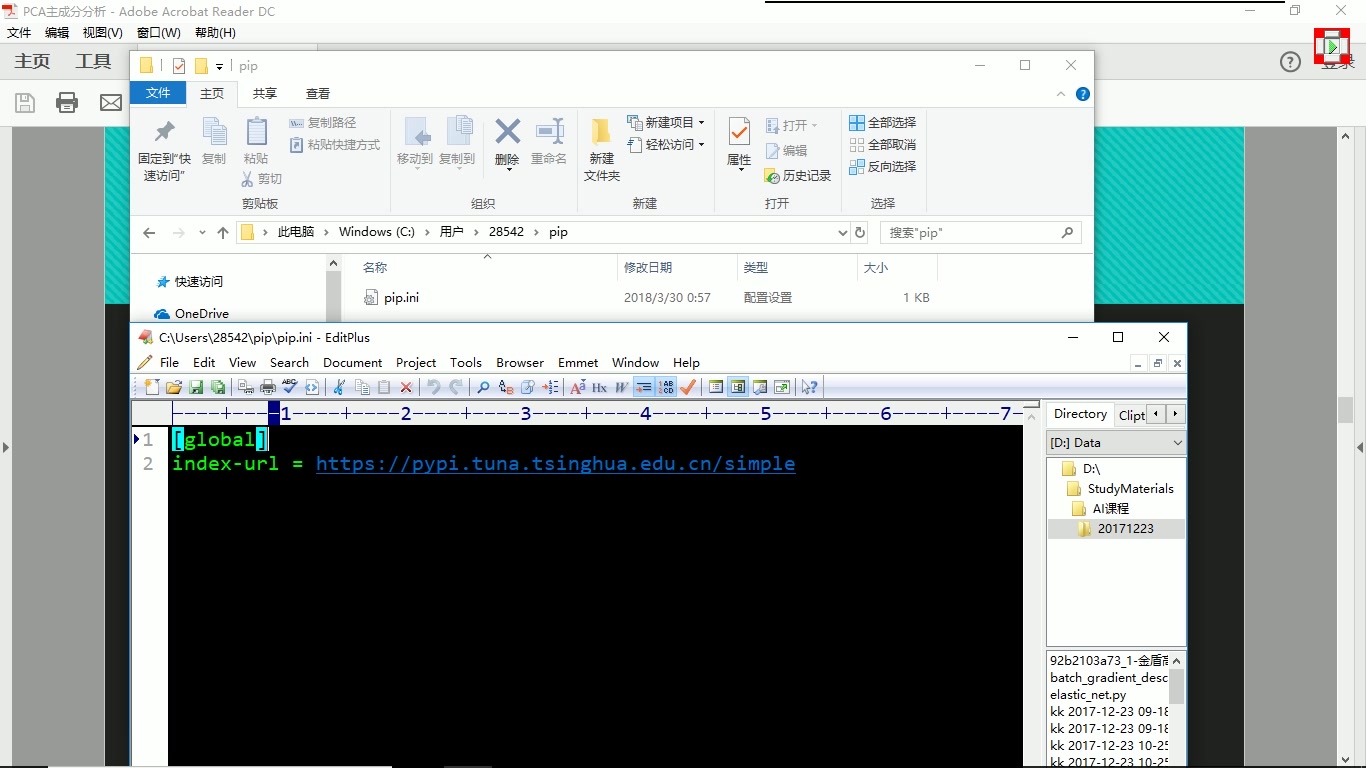Screen dimensions: 1366x768
Task: Click 反向选择 invert selection in Explorer
Action: 883,166
